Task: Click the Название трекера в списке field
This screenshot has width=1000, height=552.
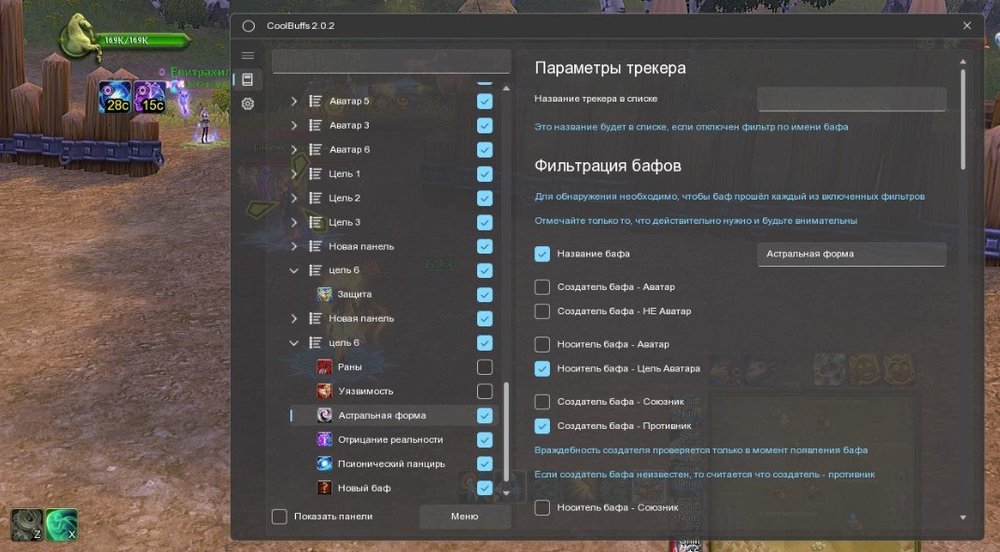Action: (x=850, y=99)
